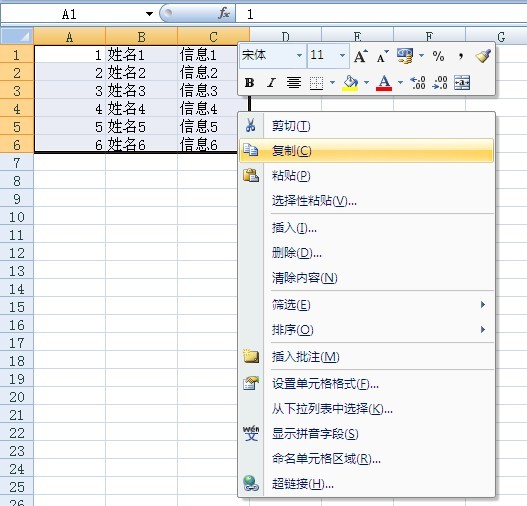Click the Format Cells icon
527x506 pixels.
click(251, 383)
